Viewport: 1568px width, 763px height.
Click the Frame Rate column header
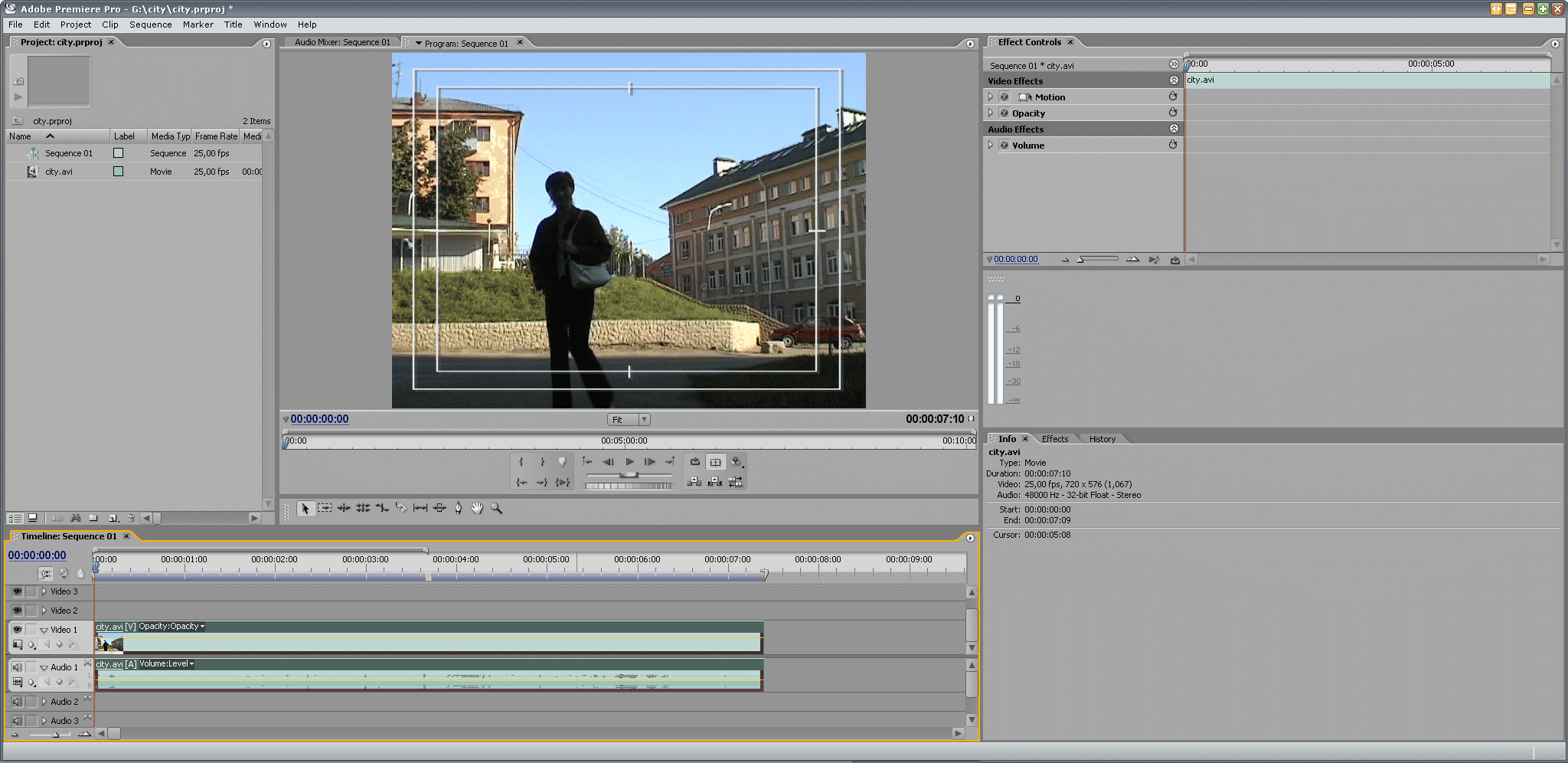216,136
